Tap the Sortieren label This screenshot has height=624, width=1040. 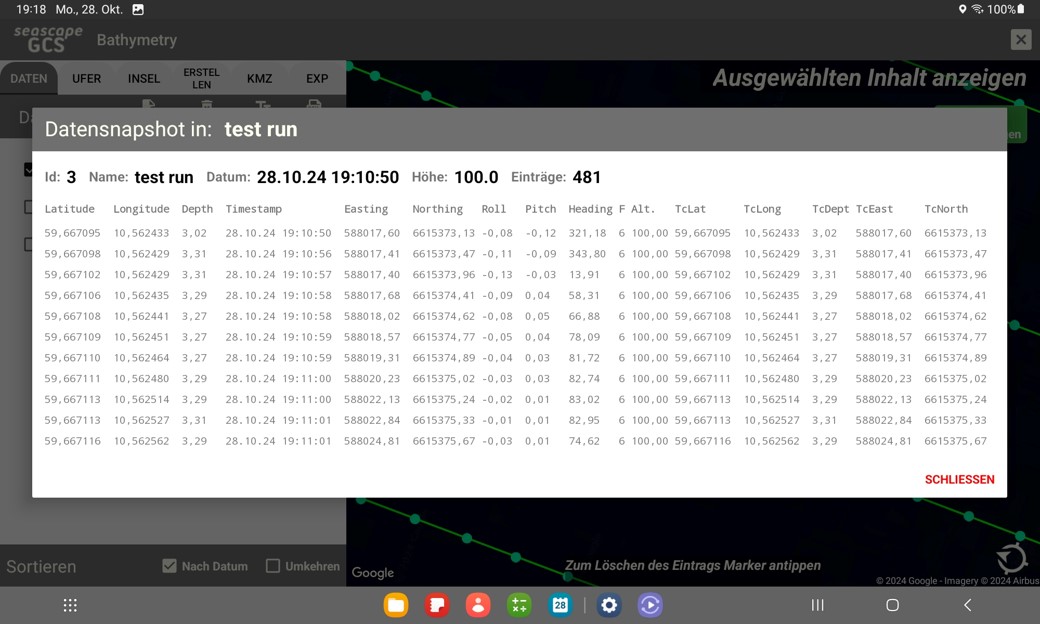tap(41, 566)
